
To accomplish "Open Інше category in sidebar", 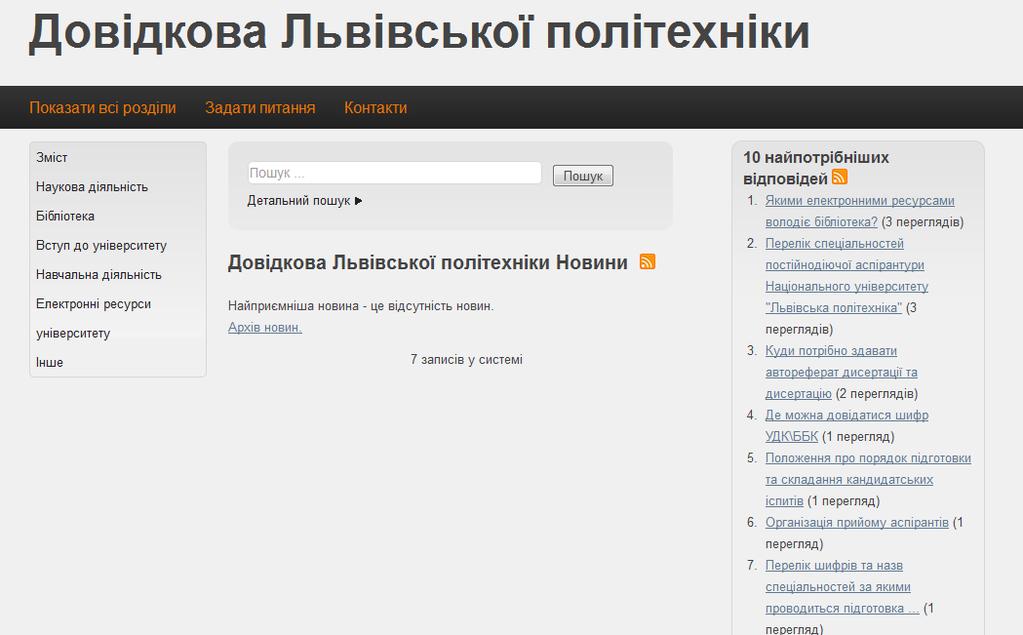I will (x=50, y=362).
